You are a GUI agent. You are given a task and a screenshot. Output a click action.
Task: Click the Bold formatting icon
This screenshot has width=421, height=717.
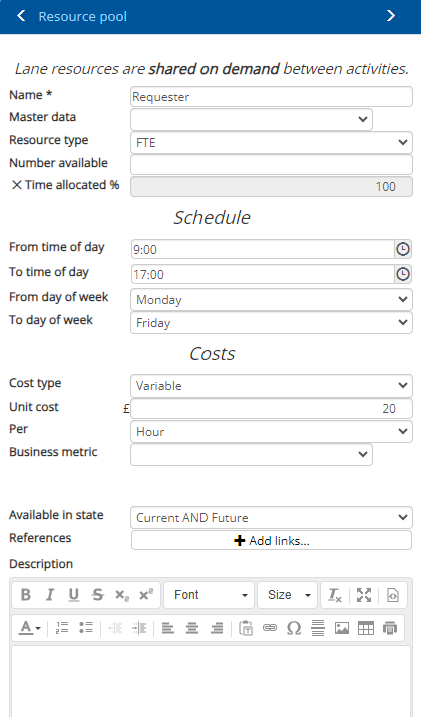26,595
